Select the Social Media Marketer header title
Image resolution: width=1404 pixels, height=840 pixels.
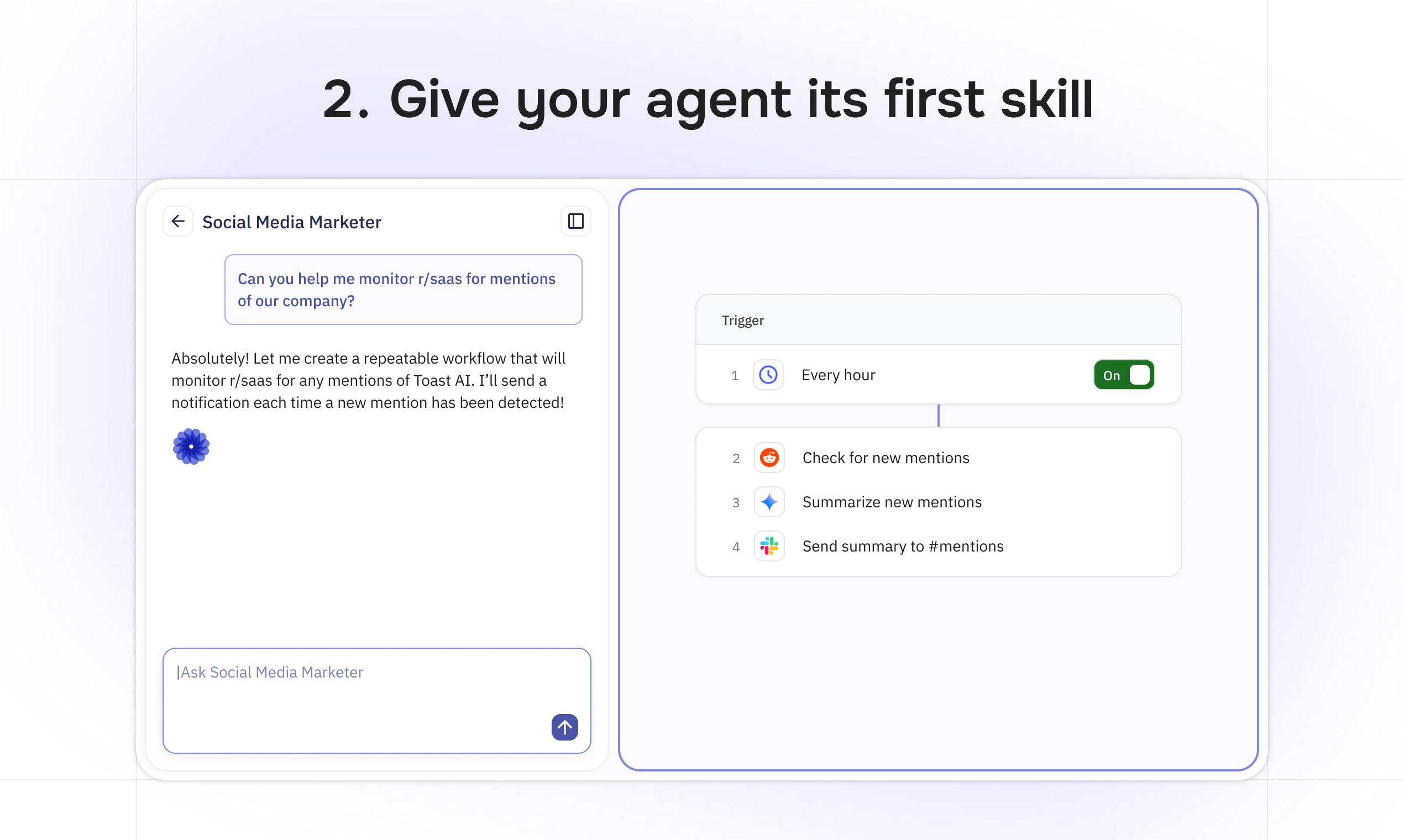(291, 221)
